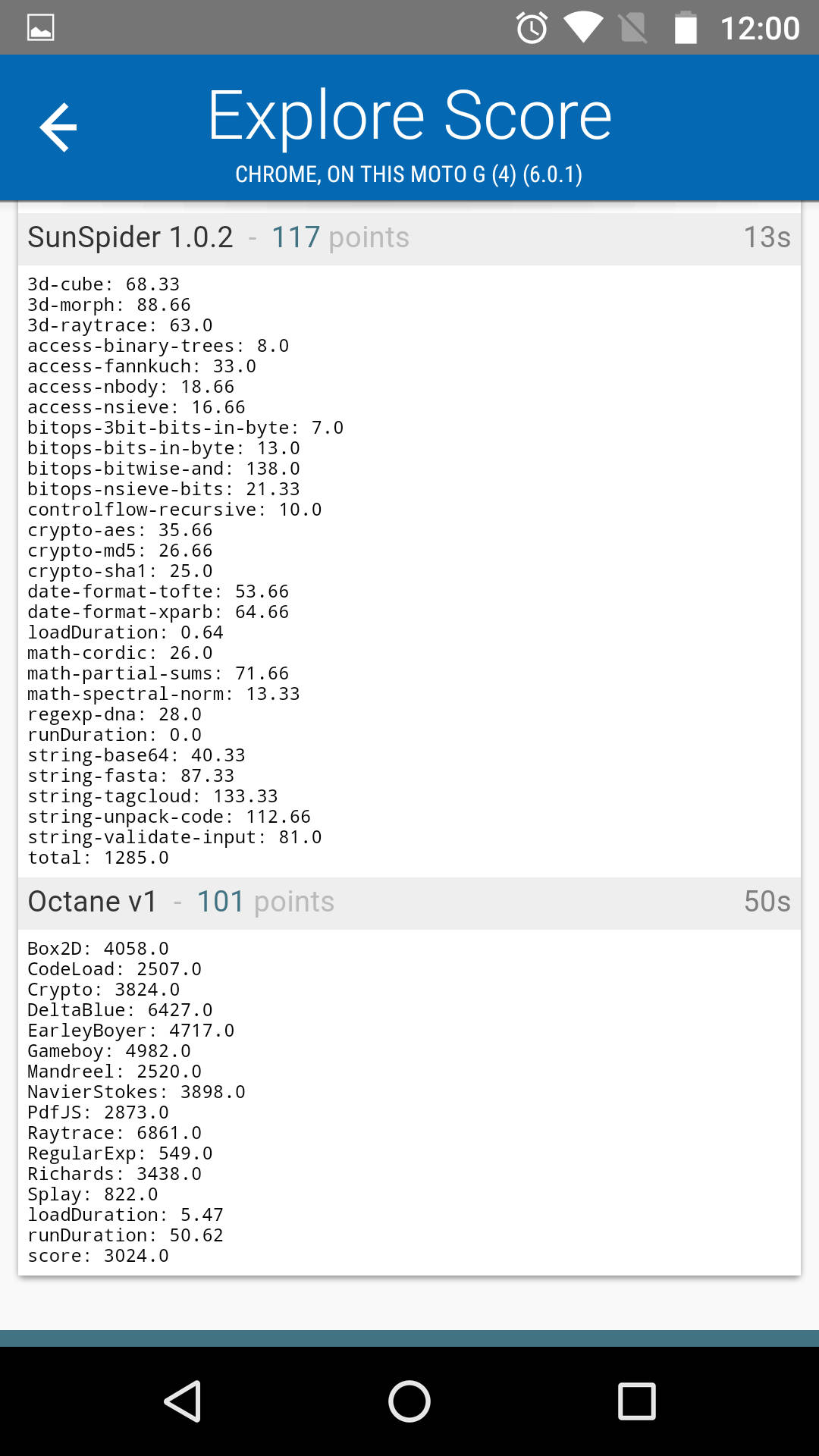Tap the Chrome on Moto G subtitle

409,174
